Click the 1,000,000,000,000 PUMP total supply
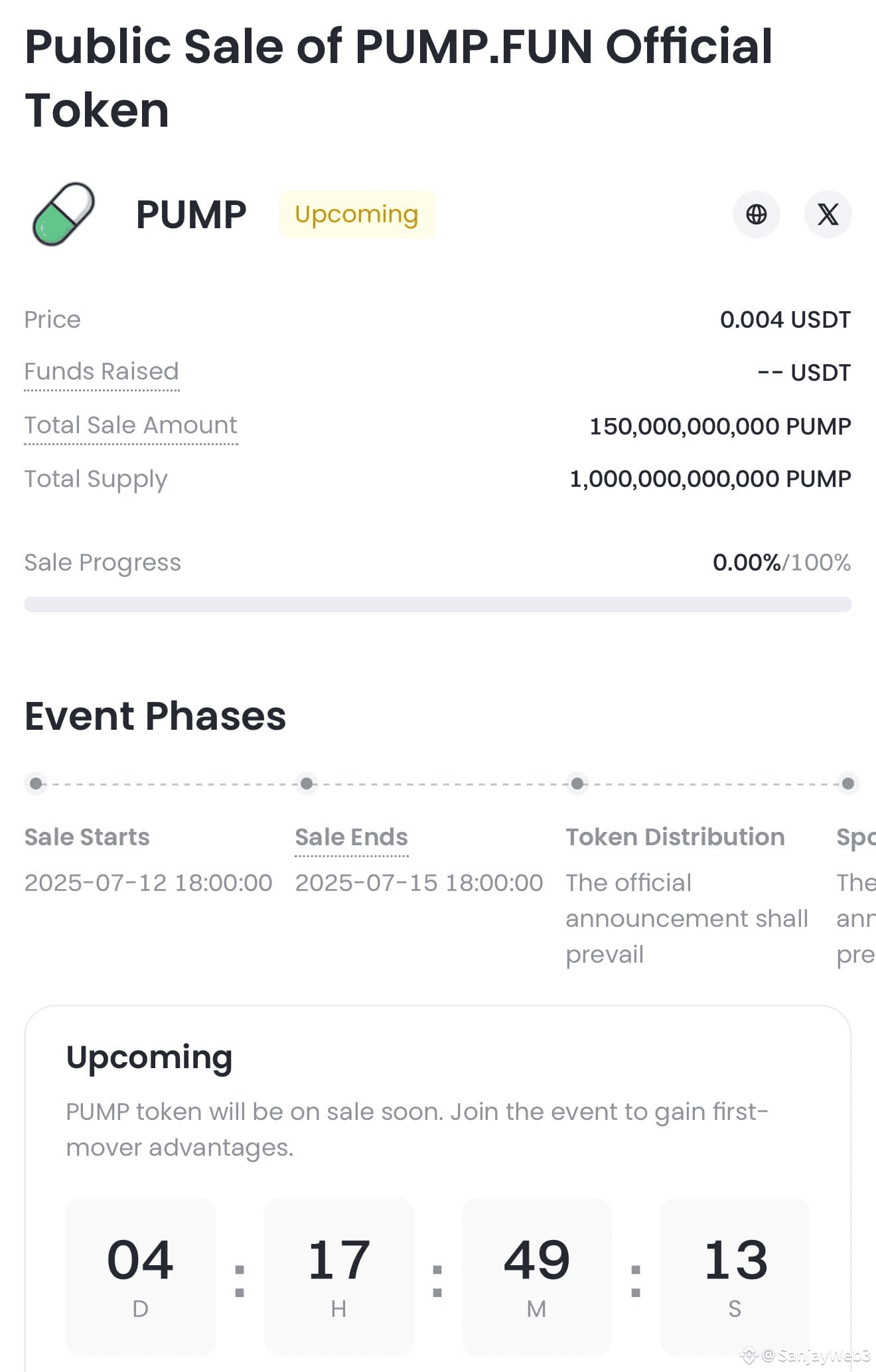Image resolution: width=876 pixels, height=1372 pixels. point(710,479)
